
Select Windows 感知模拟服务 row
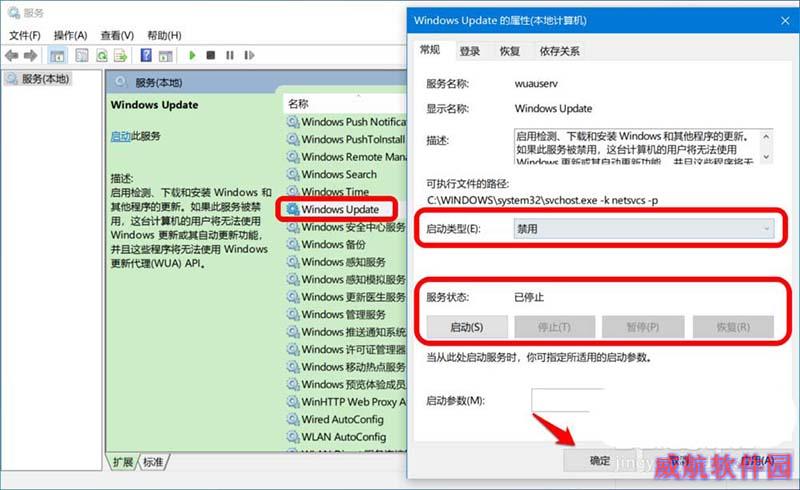pos(346,279)
